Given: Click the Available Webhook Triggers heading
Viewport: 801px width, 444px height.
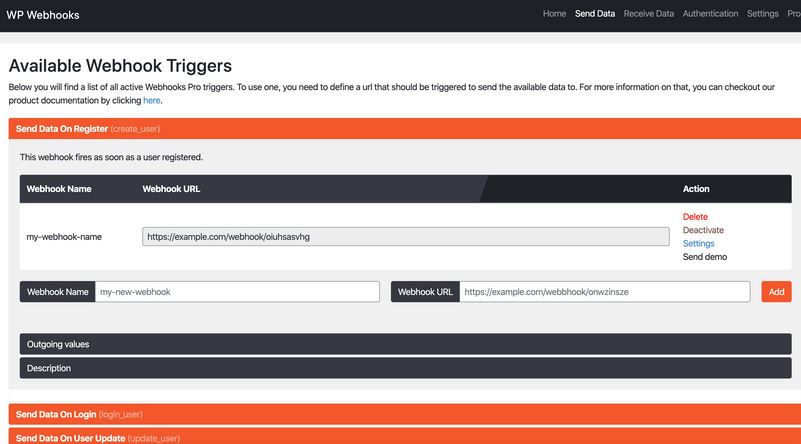Looking at the screenshot, I should coord(120,66).
